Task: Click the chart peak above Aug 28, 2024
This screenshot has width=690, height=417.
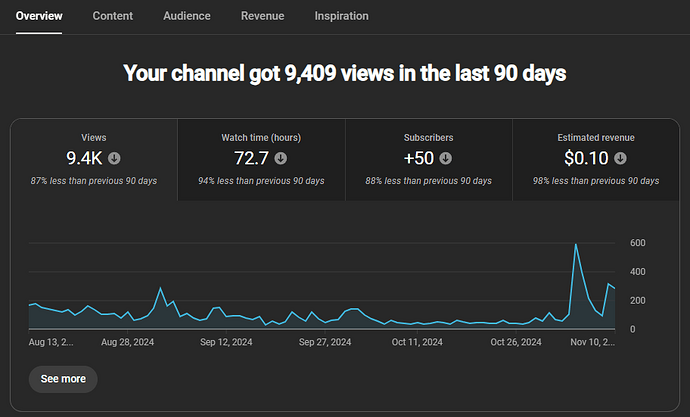Action: [x=160, y=289]
